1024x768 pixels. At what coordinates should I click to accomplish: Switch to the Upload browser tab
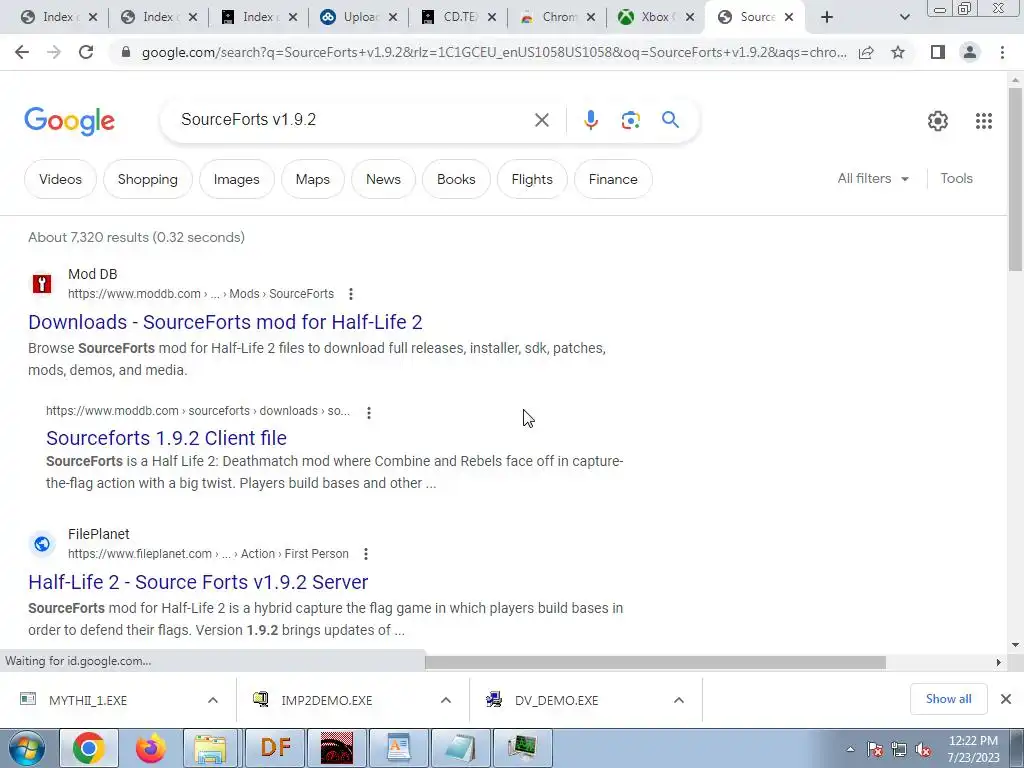tap(358, 17)
